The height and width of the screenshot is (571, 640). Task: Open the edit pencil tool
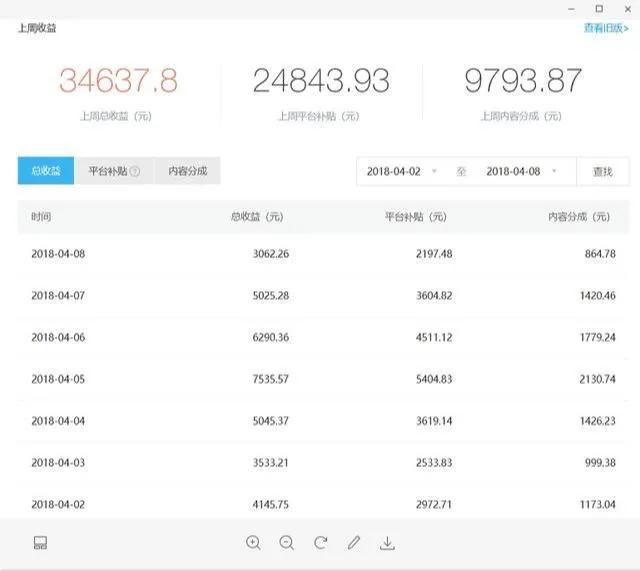click(x=354, y=542)
